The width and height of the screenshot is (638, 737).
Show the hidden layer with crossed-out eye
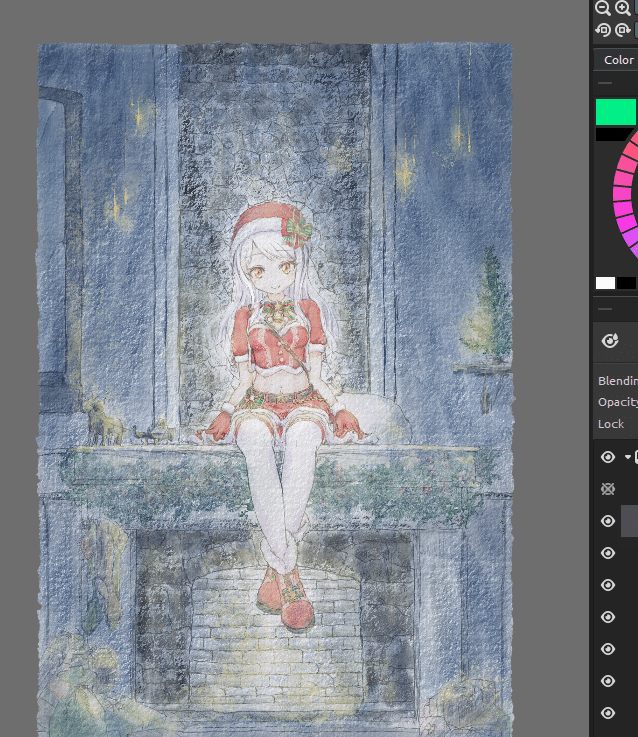point(608,489)
